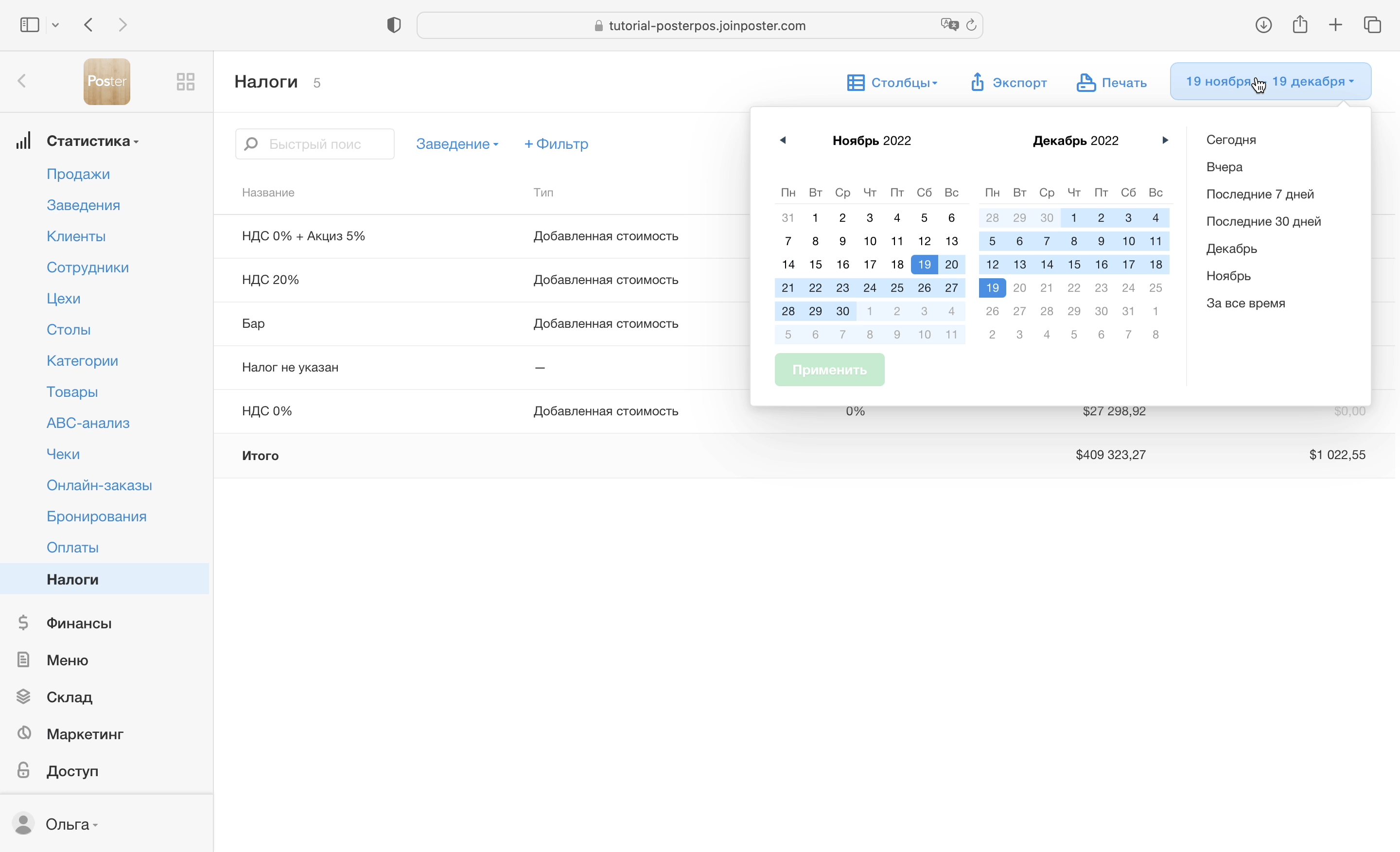Screen dimensions: 1400x852
Task: Go to previous month in calendar
Action: click(782, 140)
